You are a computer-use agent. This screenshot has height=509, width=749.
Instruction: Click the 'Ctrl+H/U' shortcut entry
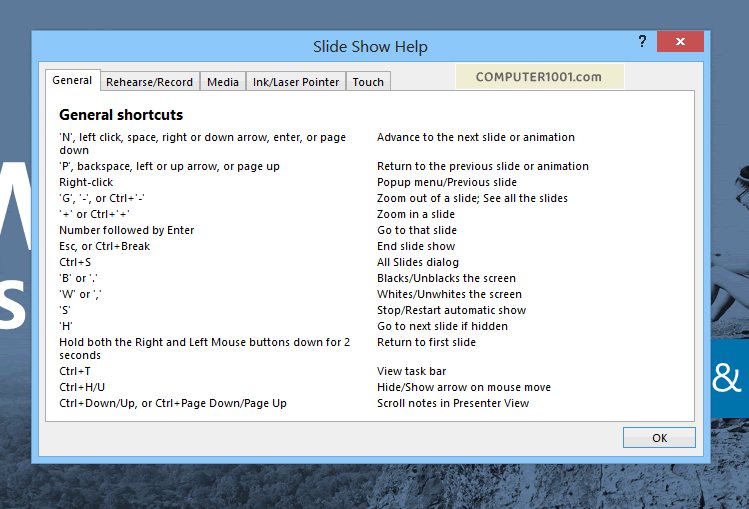[82, 387]
